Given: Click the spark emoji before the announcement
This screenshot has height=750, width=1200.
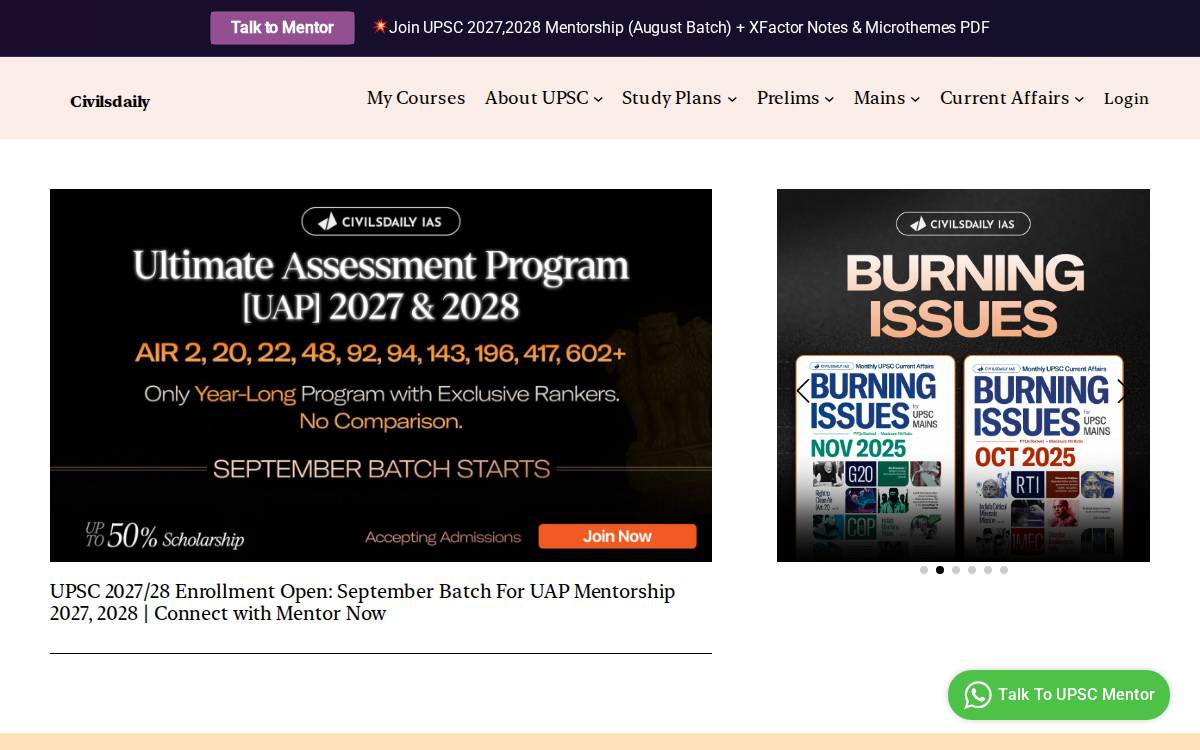Looking at the screenshot, I should (x=380, y=26).
